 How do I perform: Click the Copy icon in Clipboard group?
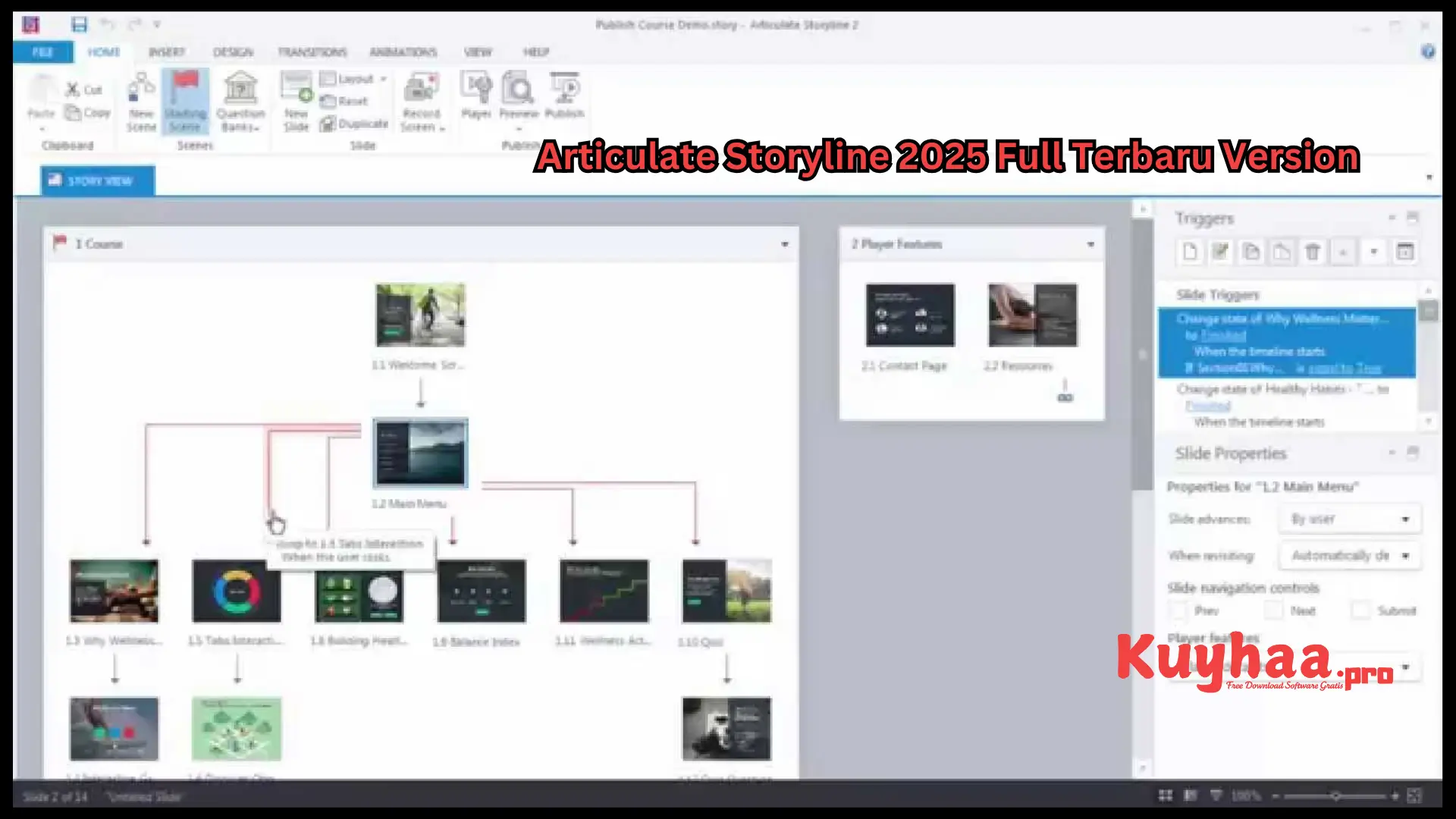point(73,113)
